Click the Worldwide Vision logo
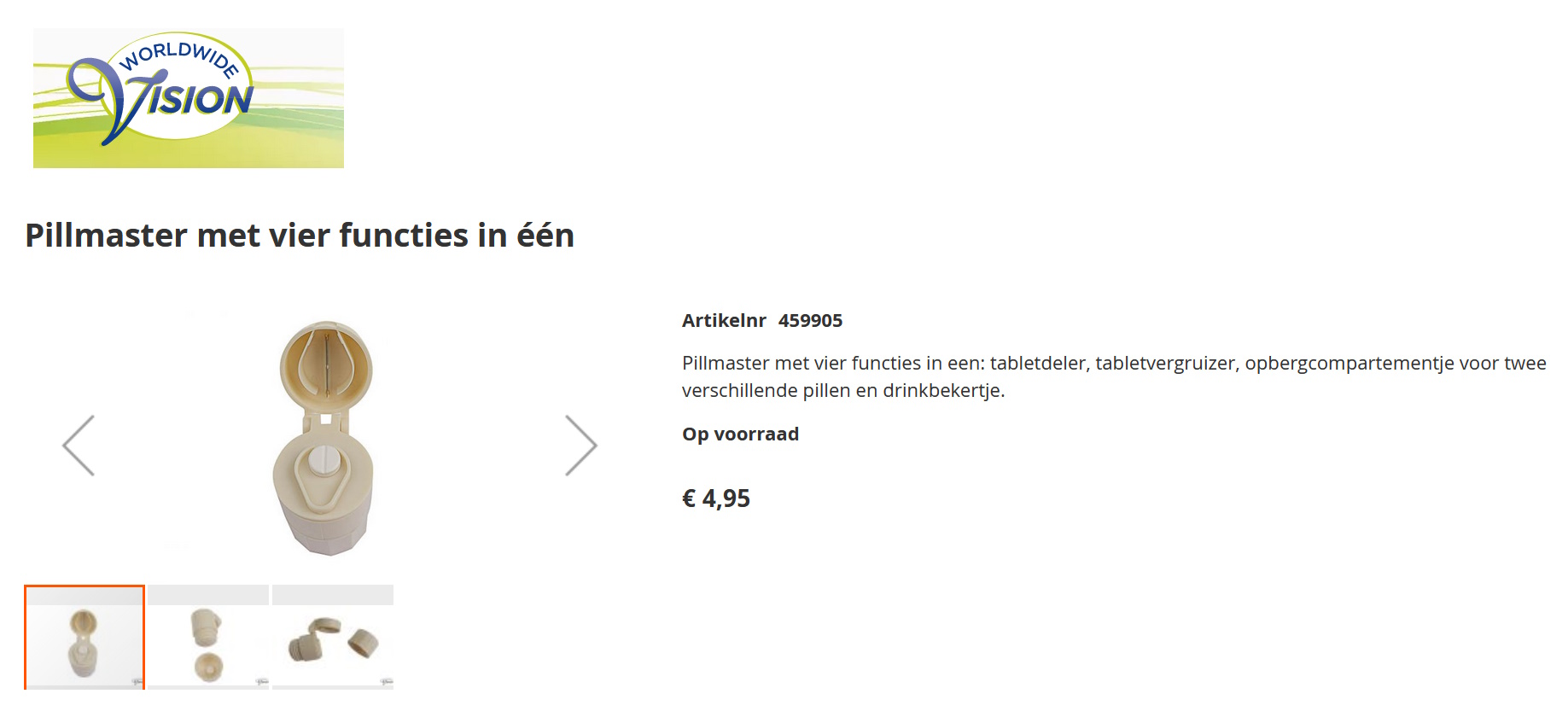 [188, 98]
